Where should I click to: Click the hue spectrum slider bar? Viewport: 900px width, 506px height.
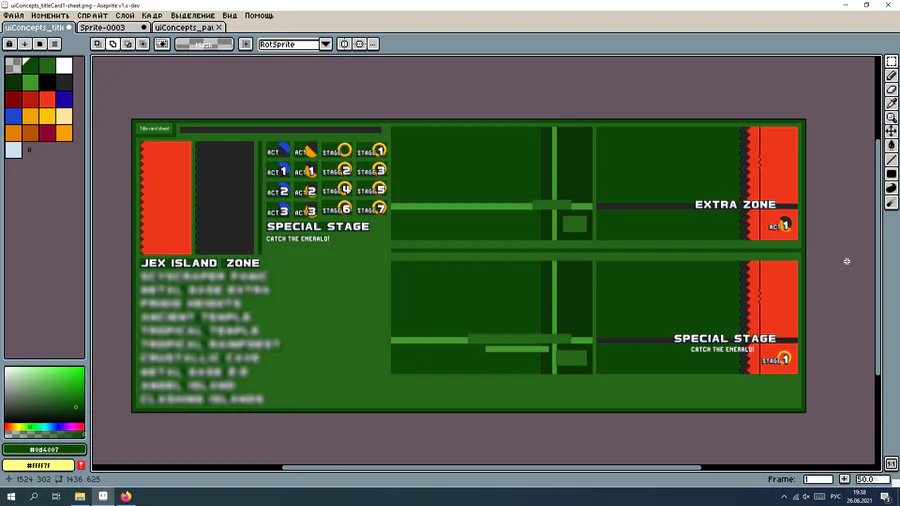[x=44, y=427]
